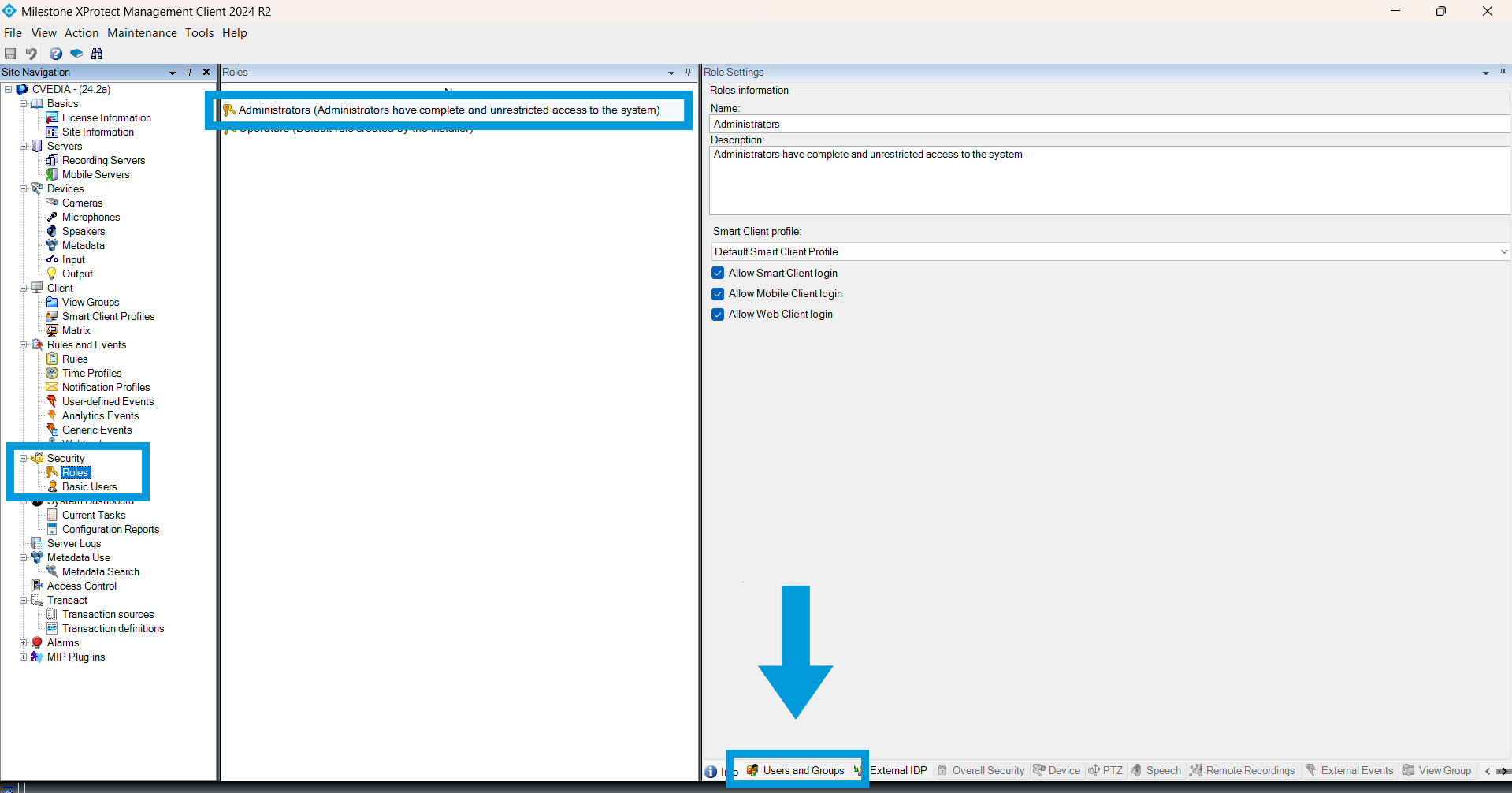Expand the Alarms tree node
Viewport: 1512px width, 793px height.
pos(23,642)
